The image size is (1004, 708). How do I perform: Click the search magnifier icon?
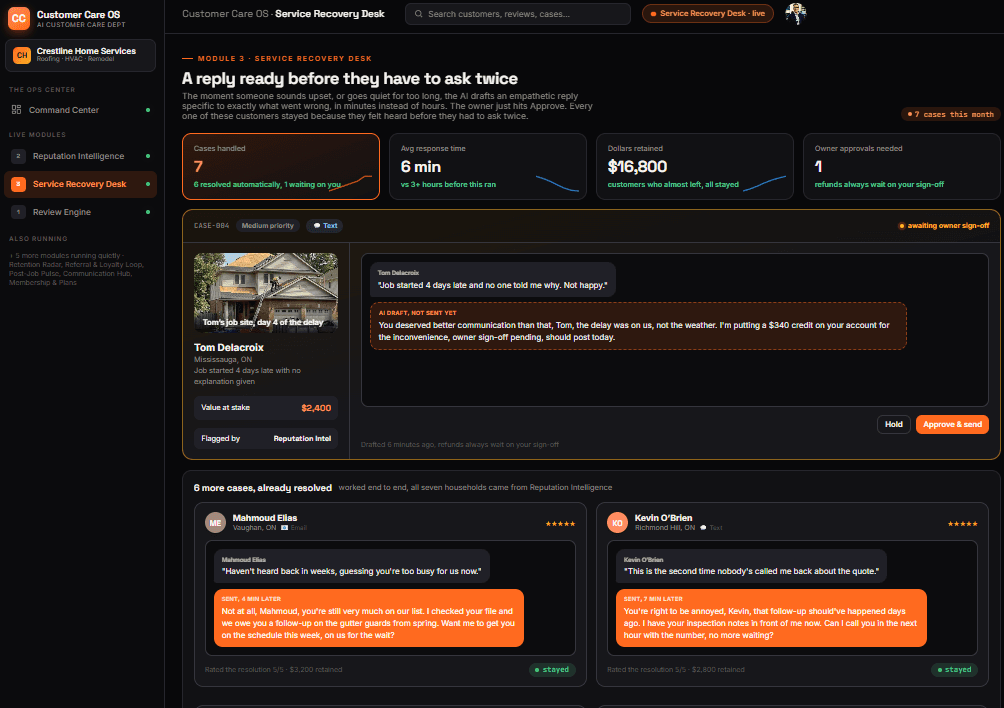pyautogui.click(x=419, y=13)
